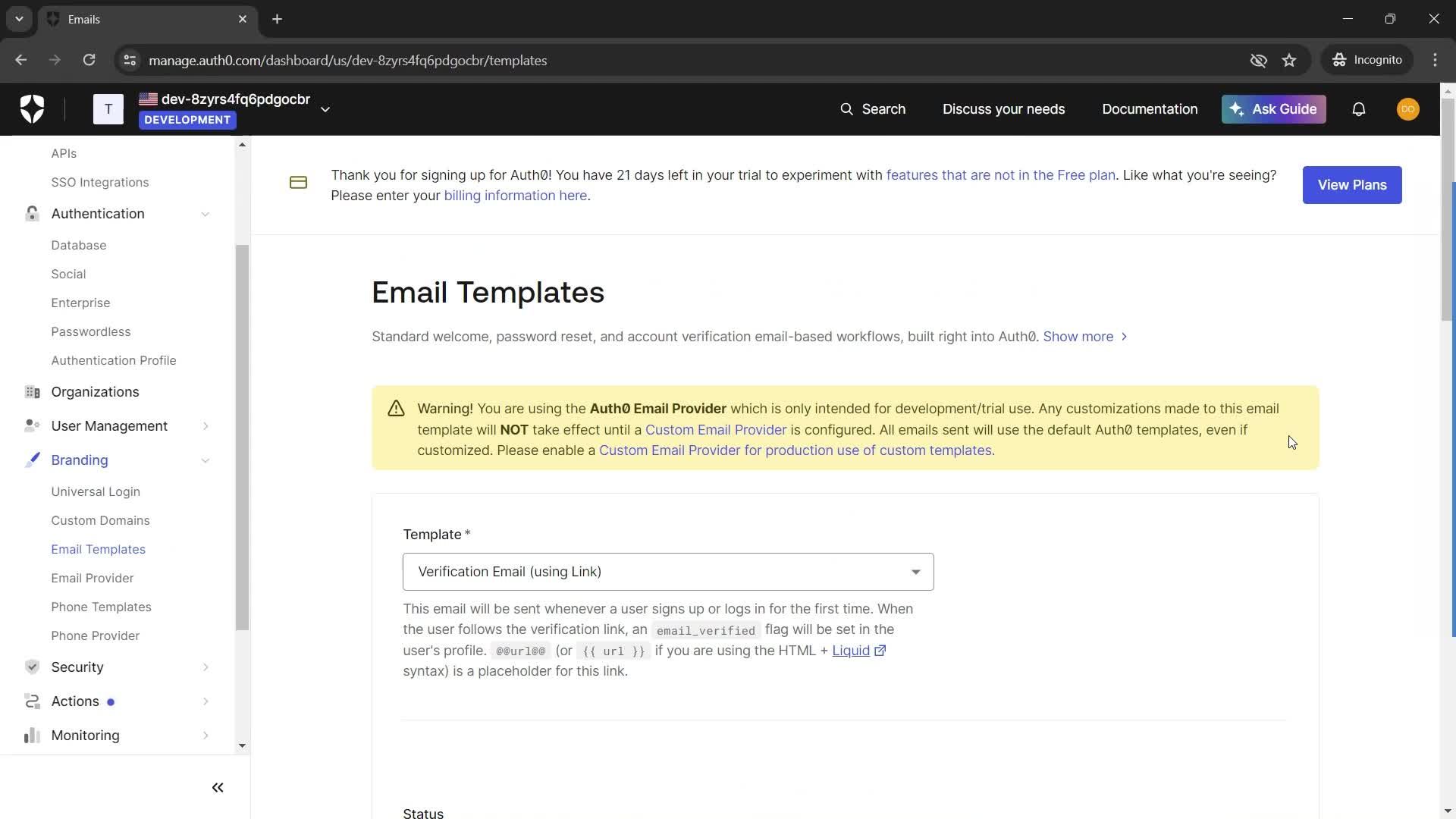Open Enterprise connections
Screen dimensions: 1456x819
coord(80,303)
